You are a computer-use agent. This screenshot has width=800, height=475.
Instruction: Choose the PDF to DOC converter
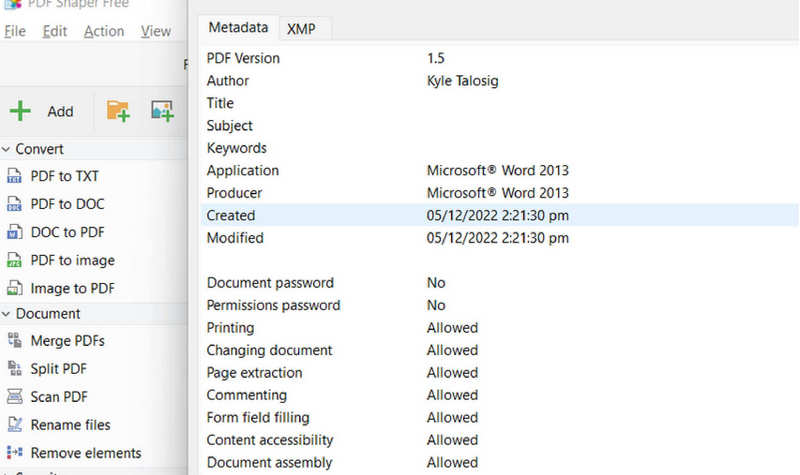(x=67, y=204)
